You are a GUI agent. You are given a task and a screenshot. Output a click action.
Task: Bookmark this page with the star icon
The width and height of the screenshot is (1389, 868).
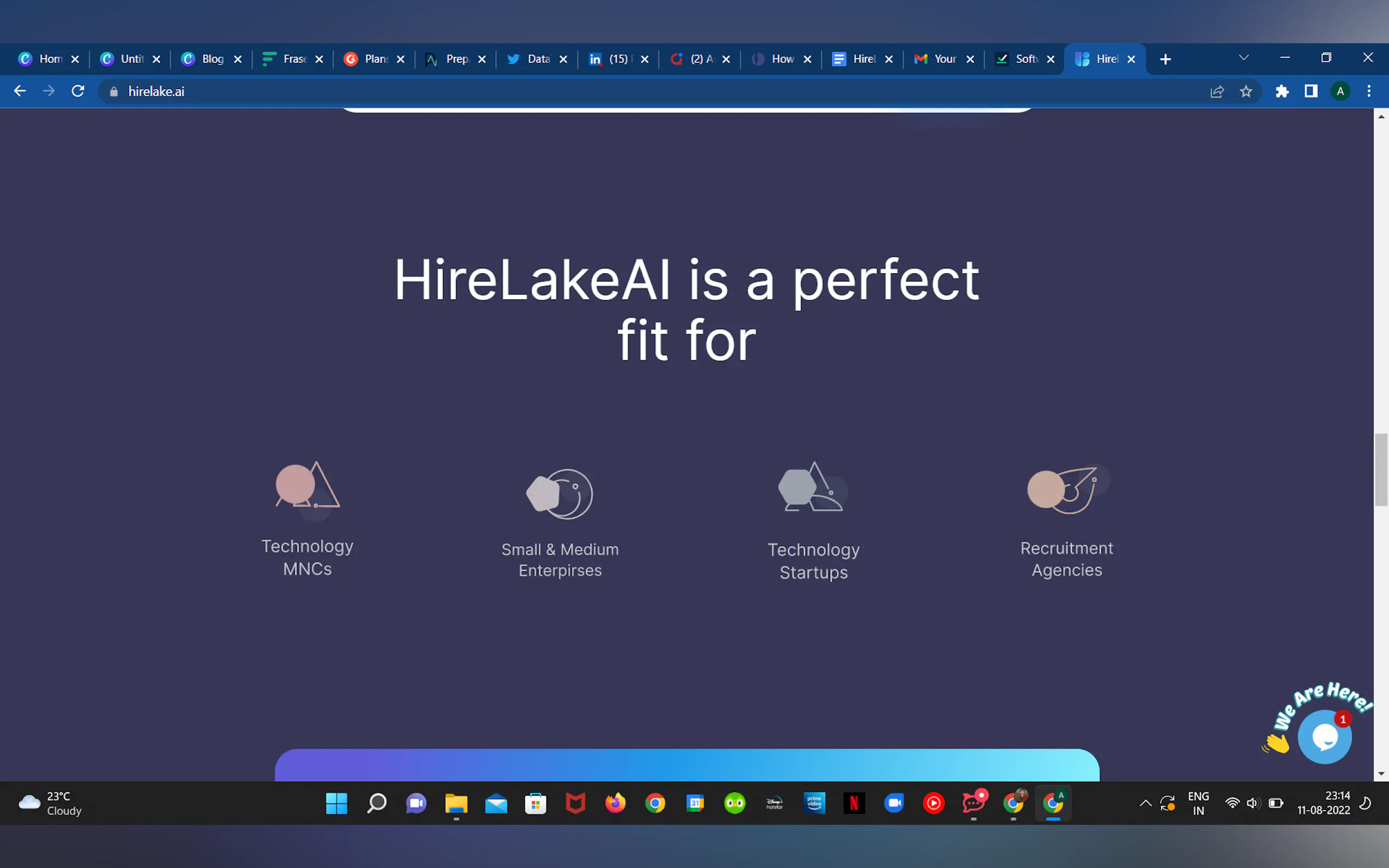pos(1245,91)
